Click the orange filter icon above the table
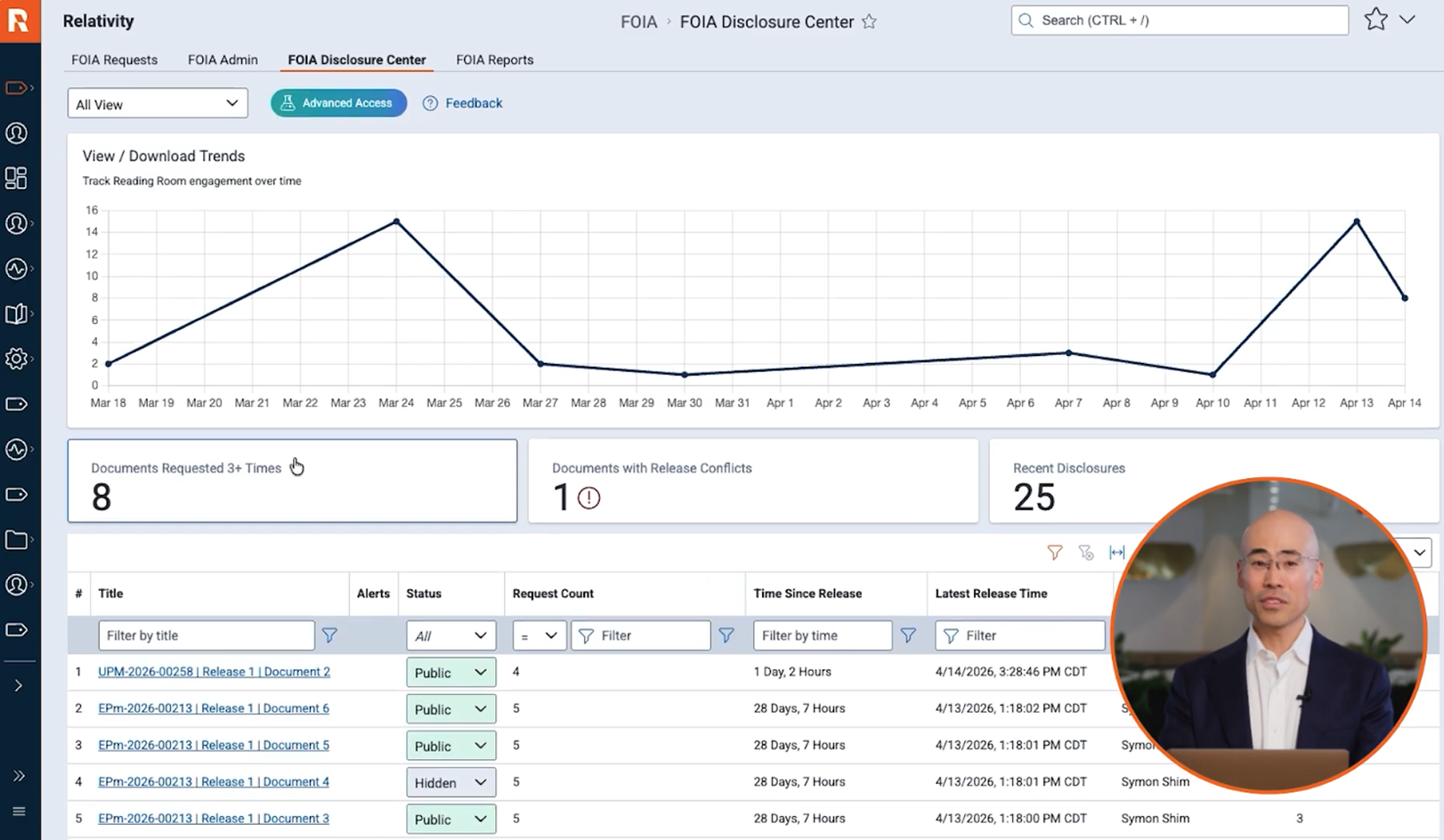The height and width of the screenshot is (840, 1444). tap(1055, 553)
